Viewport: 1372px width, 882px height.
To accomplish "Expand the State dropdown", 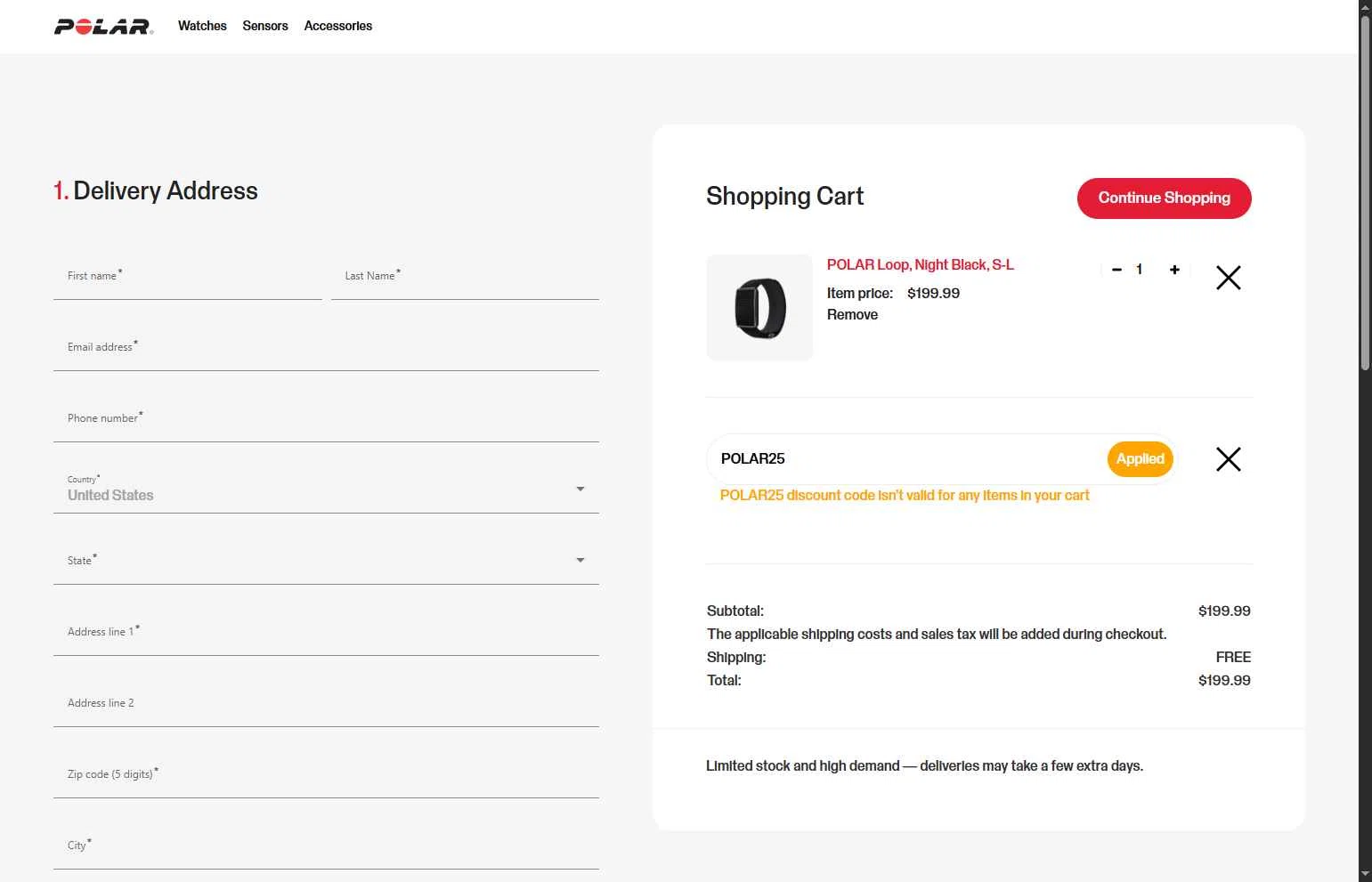I will 326,561.
